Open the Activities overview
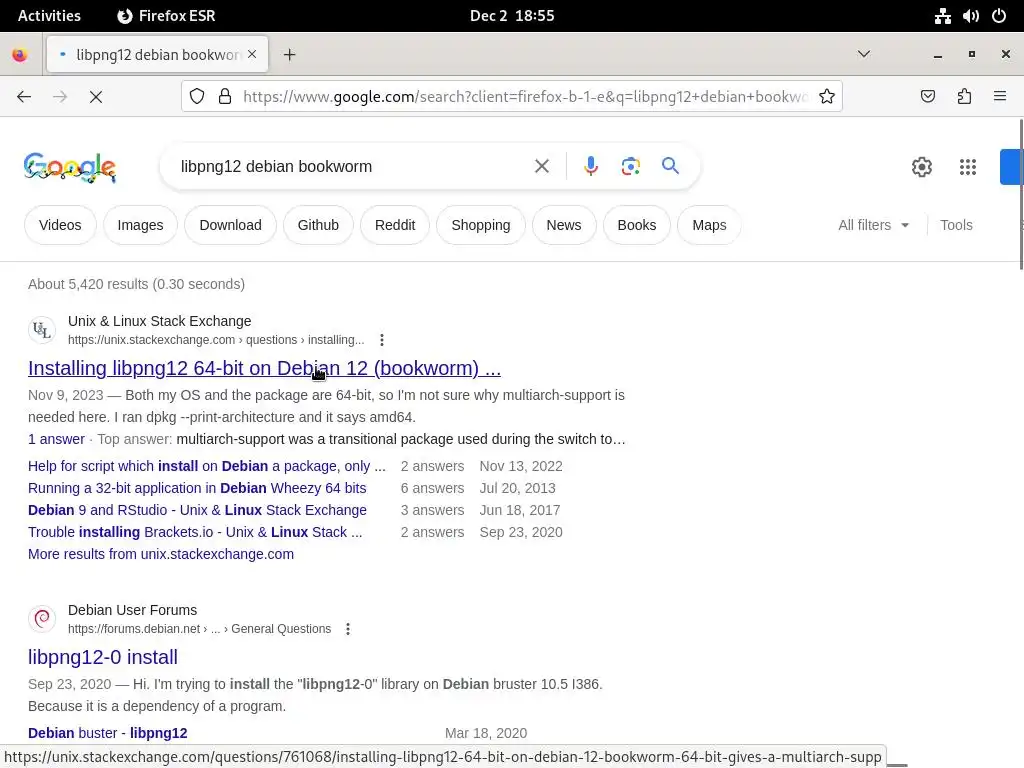 click(x=49, y=16)
